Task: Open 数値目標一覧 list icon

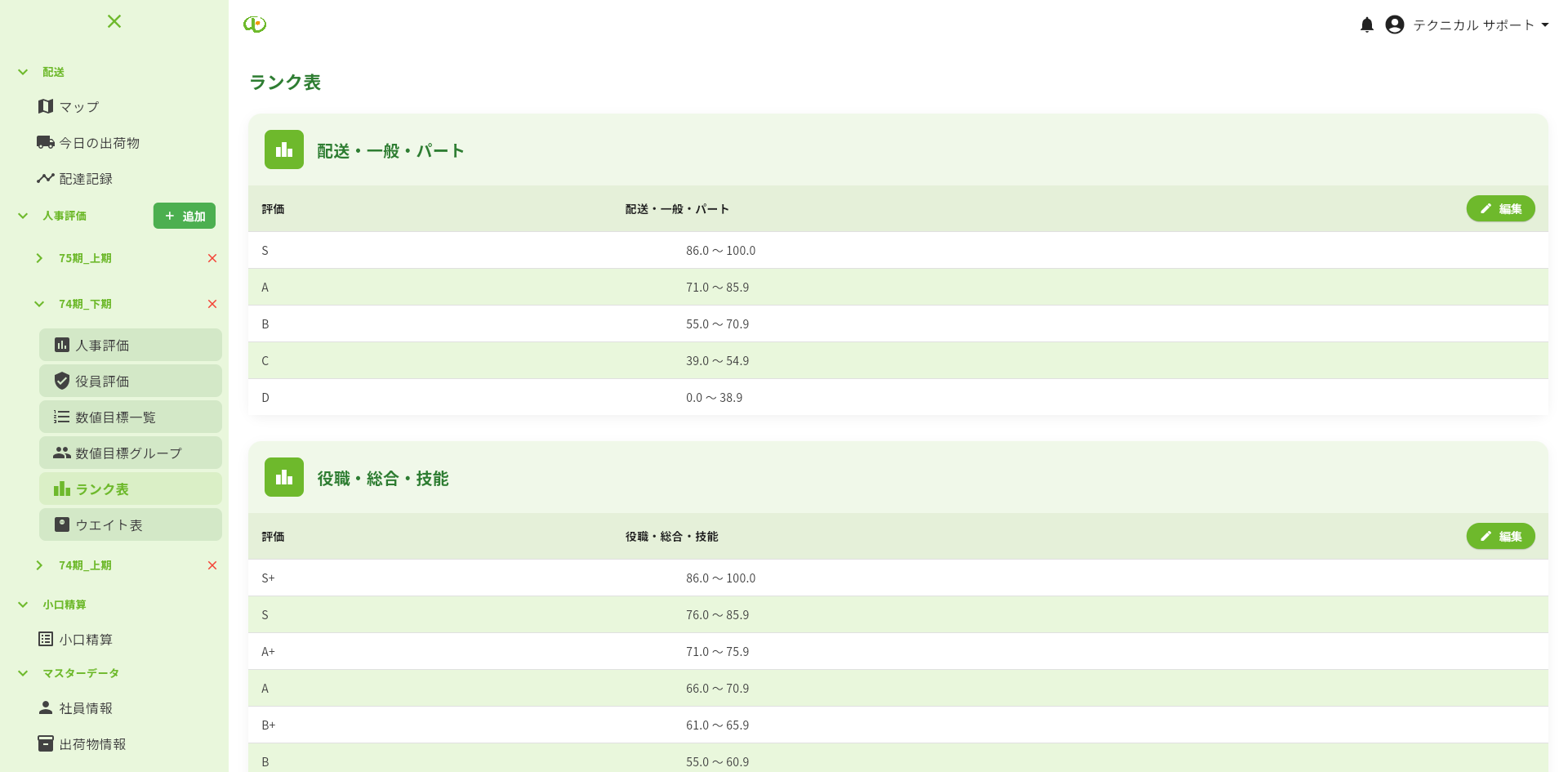Action: point(61,417)
